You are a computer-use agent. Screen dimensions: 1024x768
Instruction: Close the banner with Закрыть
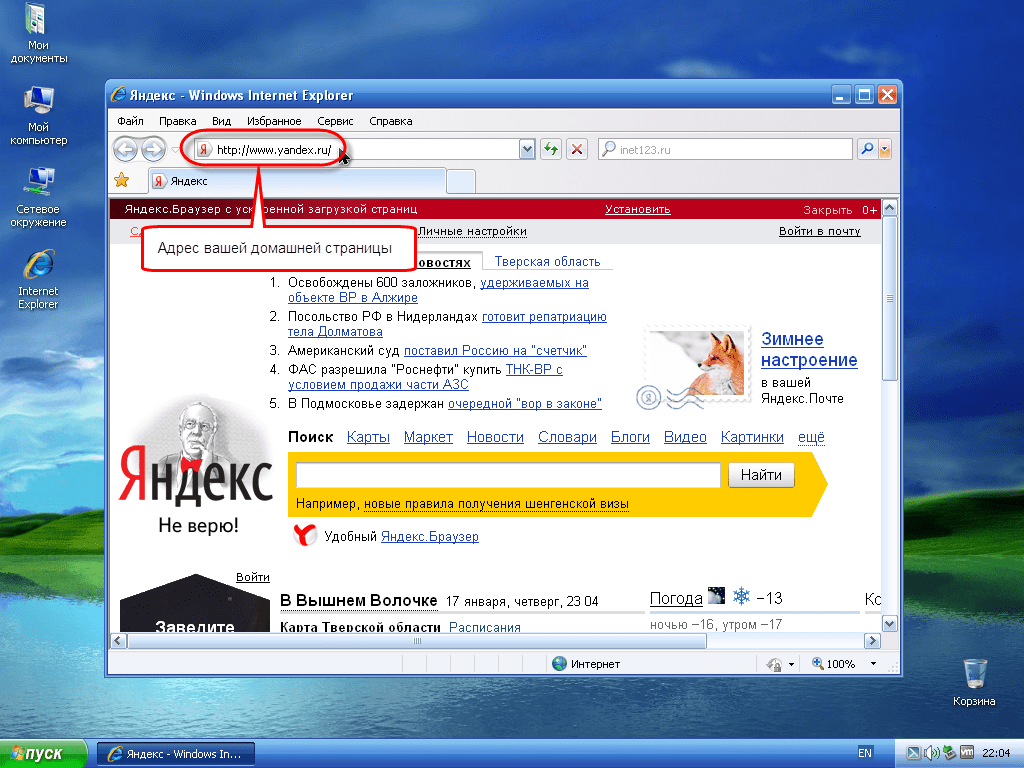827,210
